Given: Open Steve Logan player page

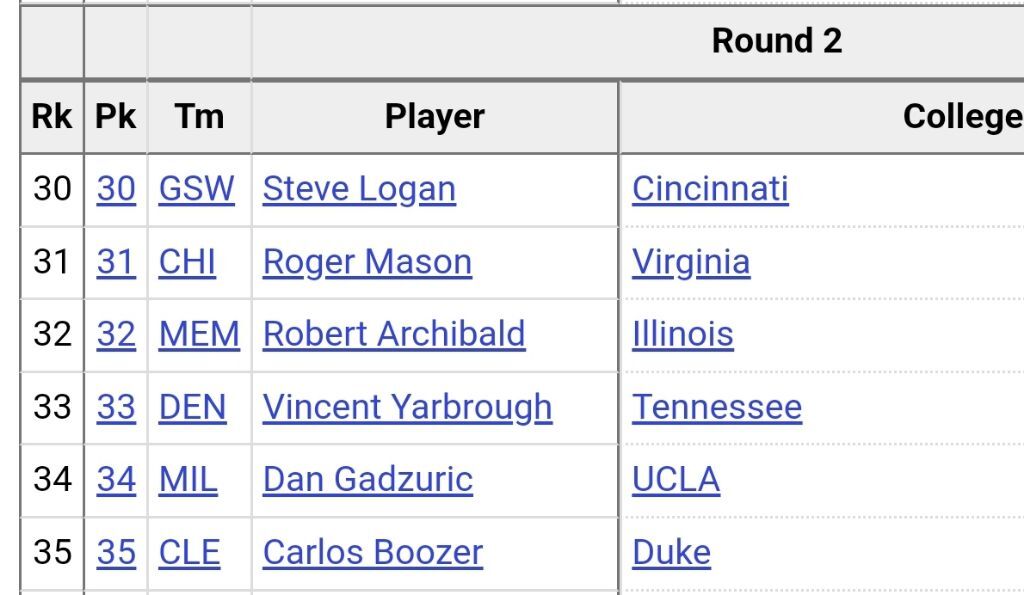Looking at the screenshot, I should point(359,189).
